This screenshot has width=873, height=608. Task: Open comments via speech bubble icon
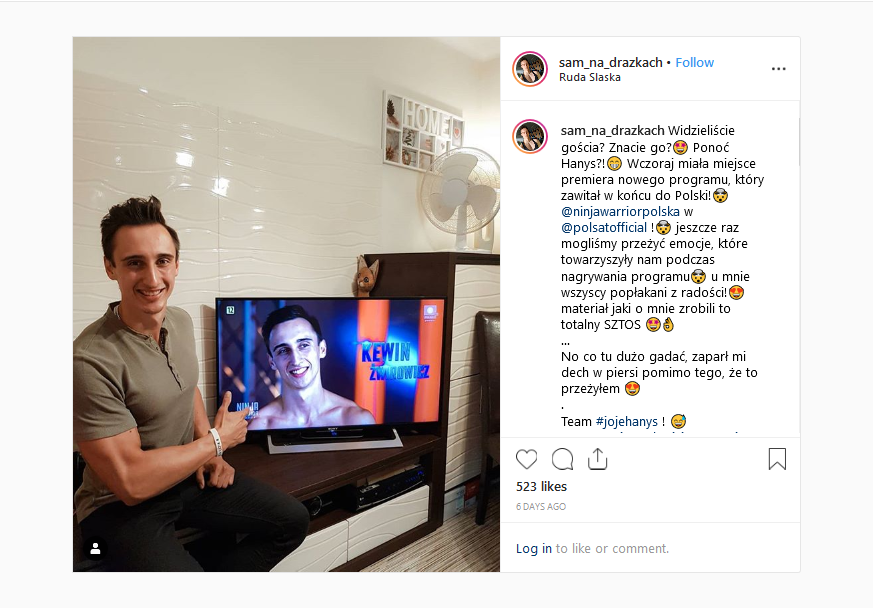click(562, 459)
